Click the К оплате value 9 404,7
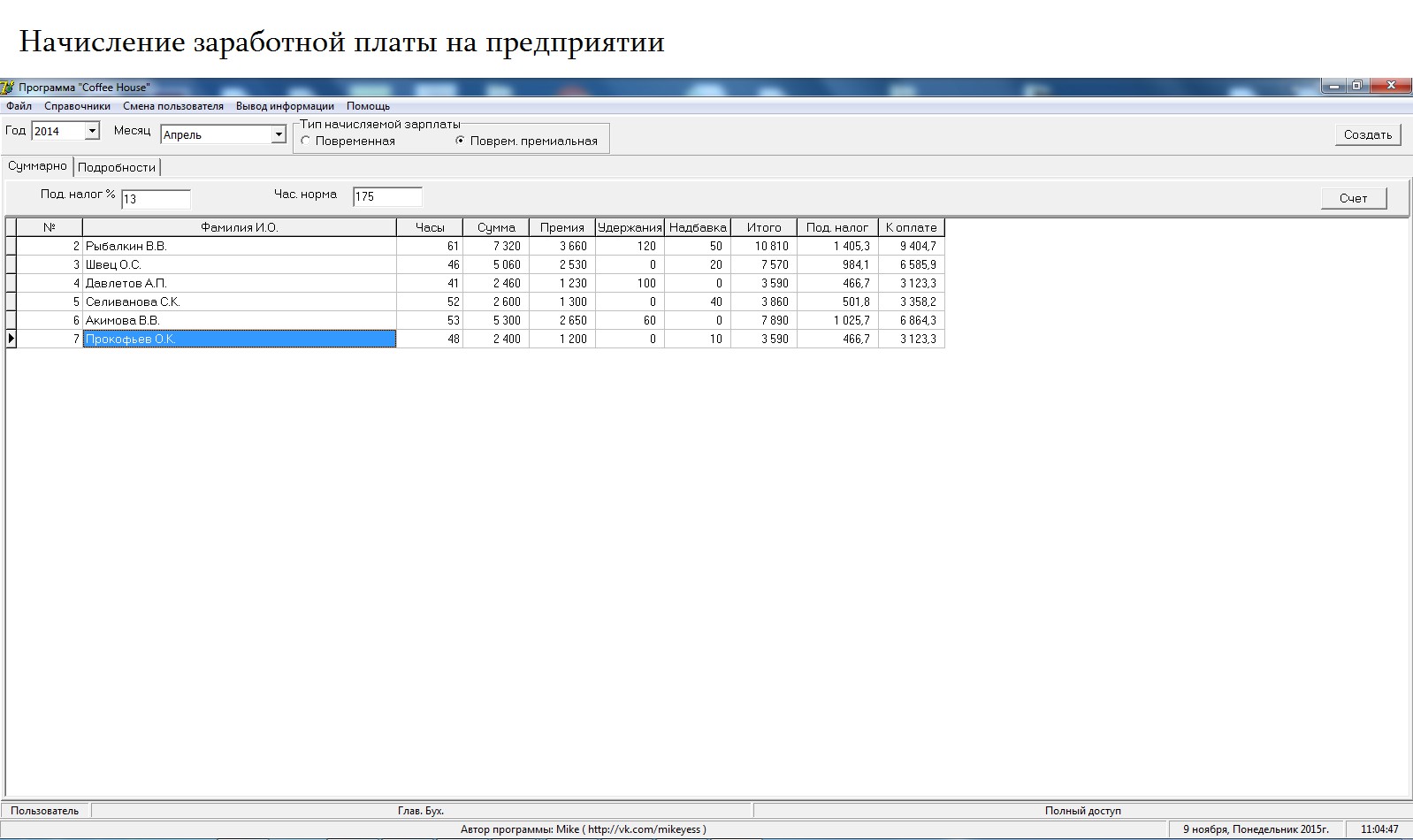The width and height of the screenshot is (1413, 840). 918,247
